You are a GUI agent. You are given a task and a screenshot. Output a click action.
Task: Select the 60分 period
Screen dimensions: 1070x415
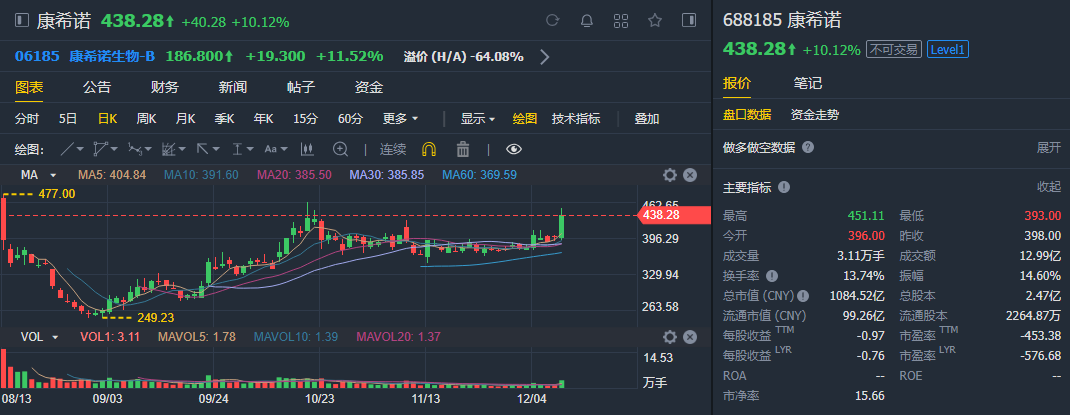(350, 118)
